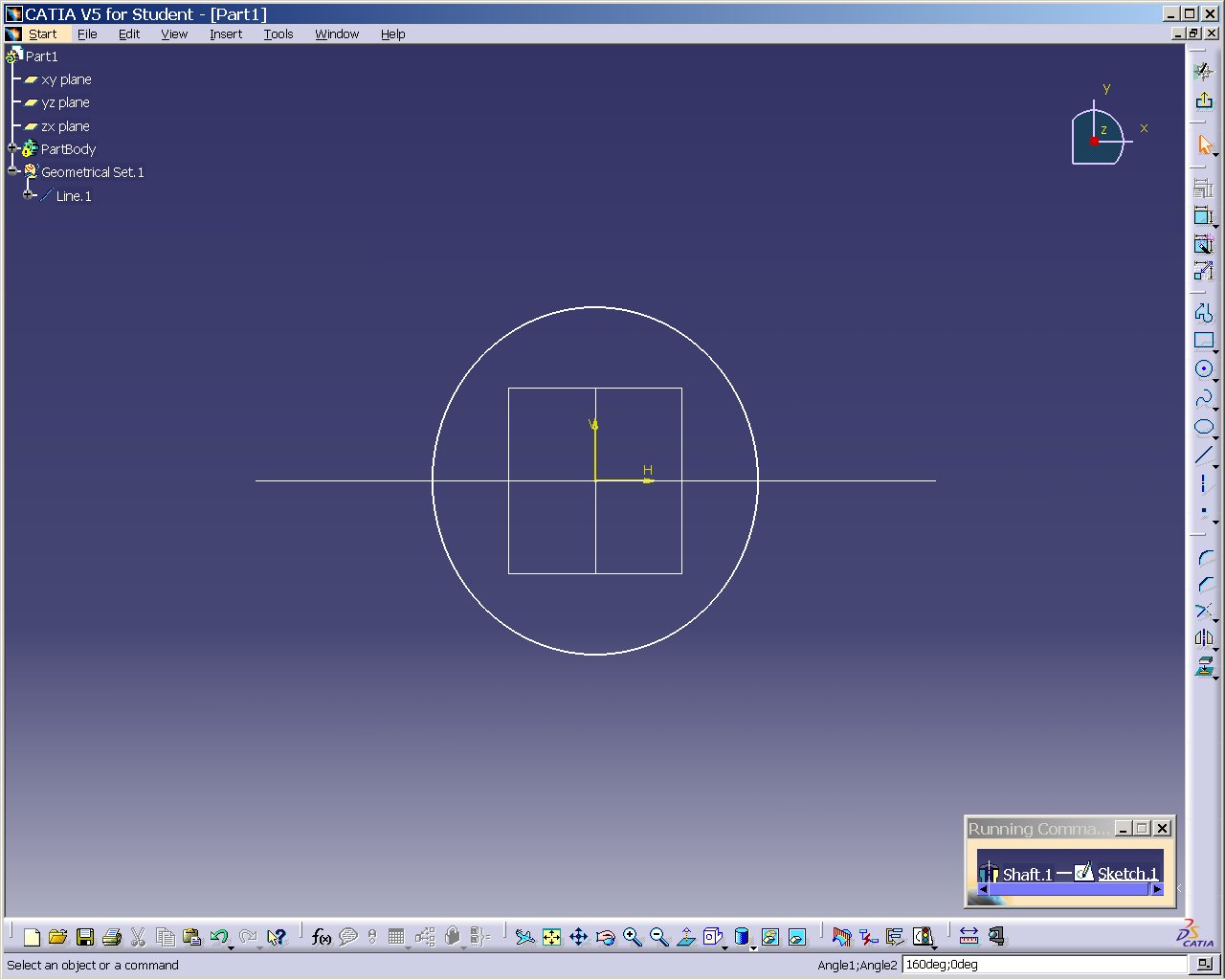Click the Measure Between icon
Image resolution: width=1225 pixels, height=980 pixels.
tap(969, 937)
